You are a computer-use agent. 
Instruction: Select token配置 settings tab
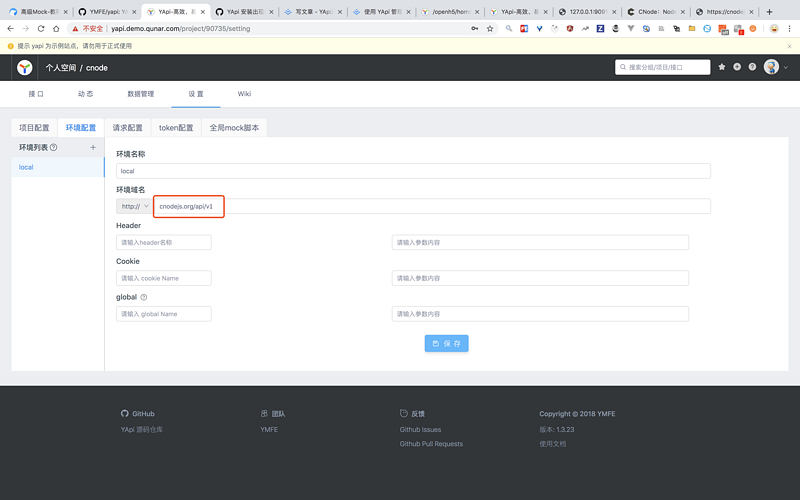point(176,128)
